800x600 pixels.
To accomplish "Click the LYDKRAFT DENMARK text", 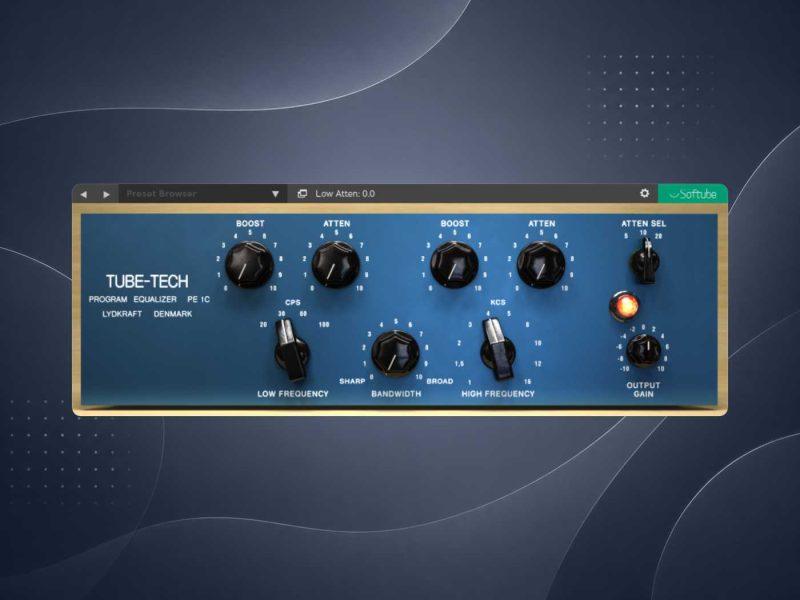I will click(x=147, y=314).
